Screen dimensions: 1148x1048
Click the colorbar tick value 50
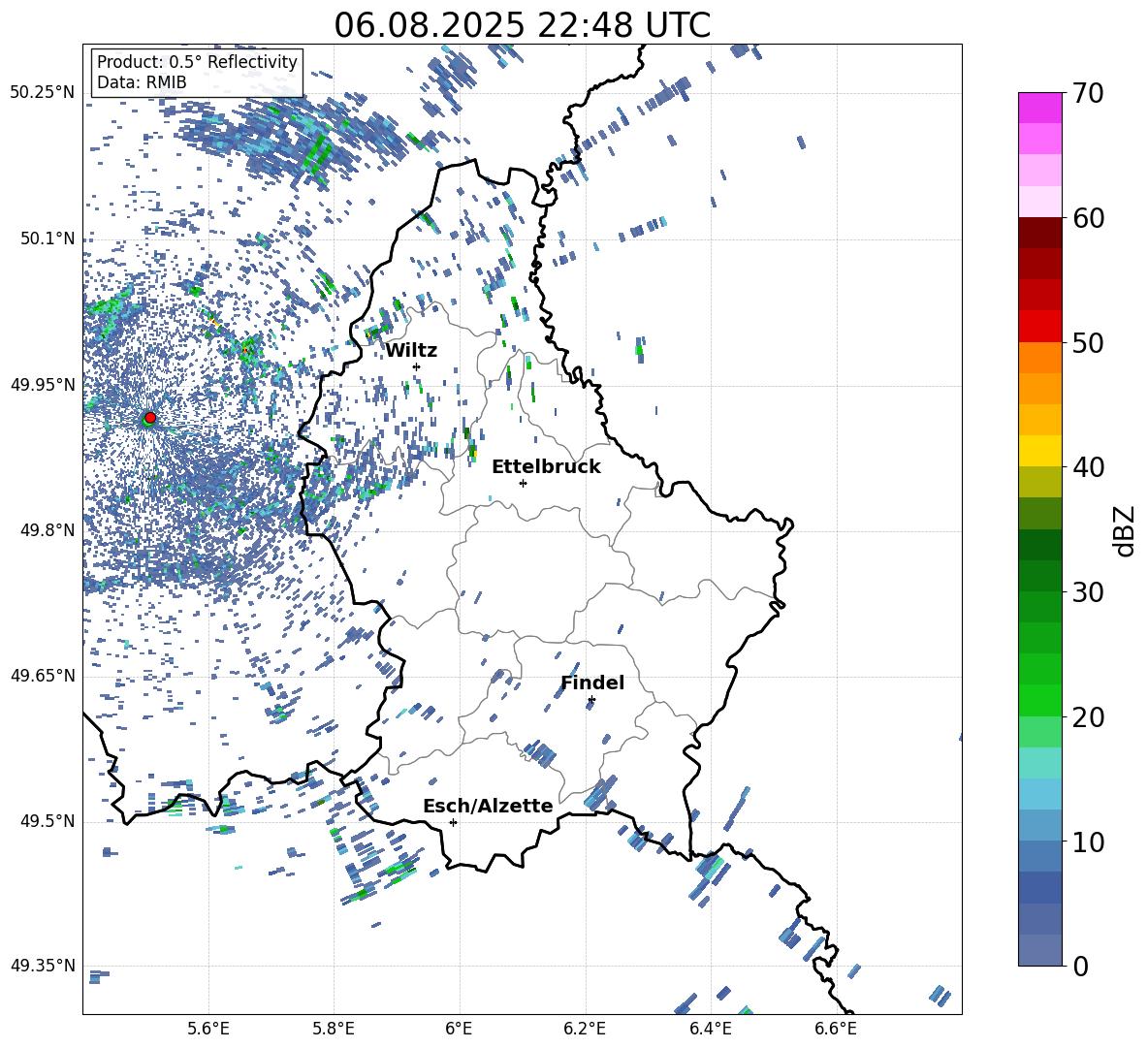pos(1088,342)
